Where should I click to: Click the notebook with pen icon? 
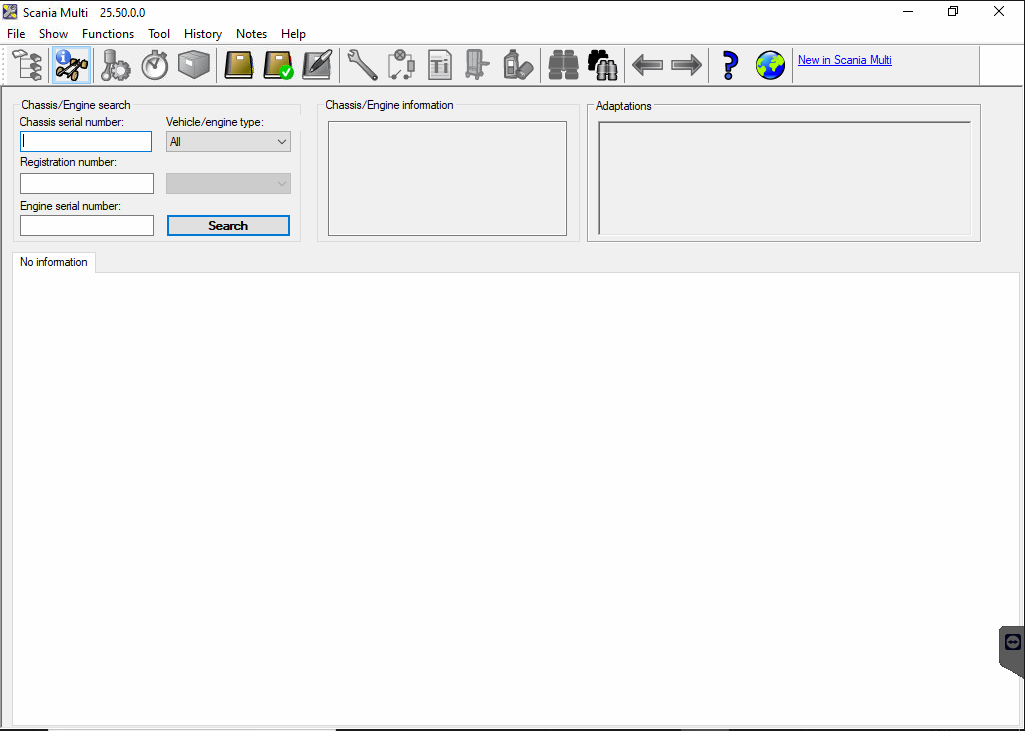[317, 66]
